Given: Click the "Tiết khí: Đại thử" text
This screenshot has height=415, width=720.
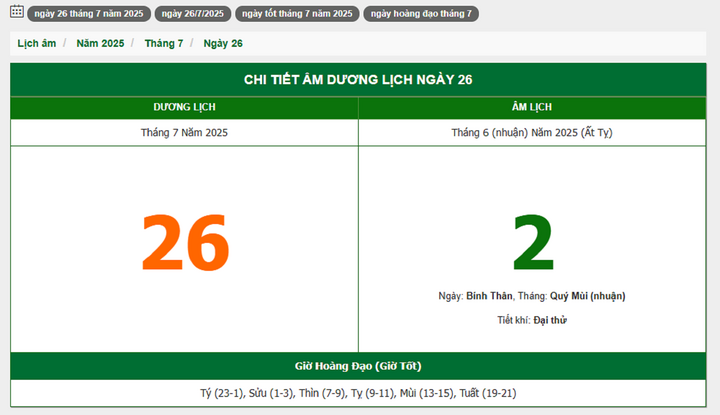Looking at the screenshot, I should coord(532,320).
